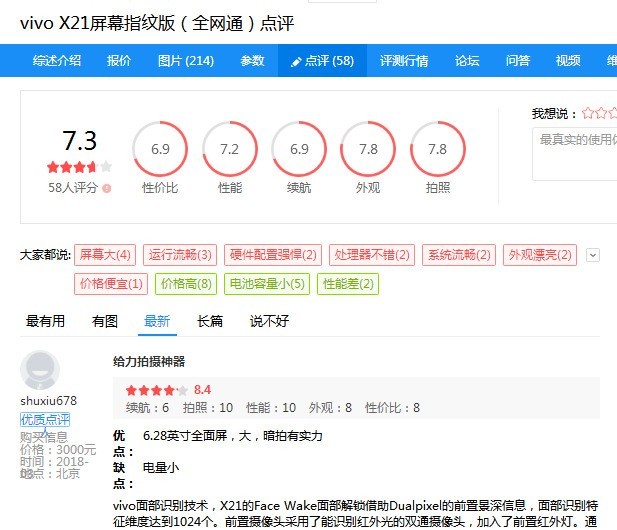
Task: Click the 优质点评 badge
Action: (45, 419)
